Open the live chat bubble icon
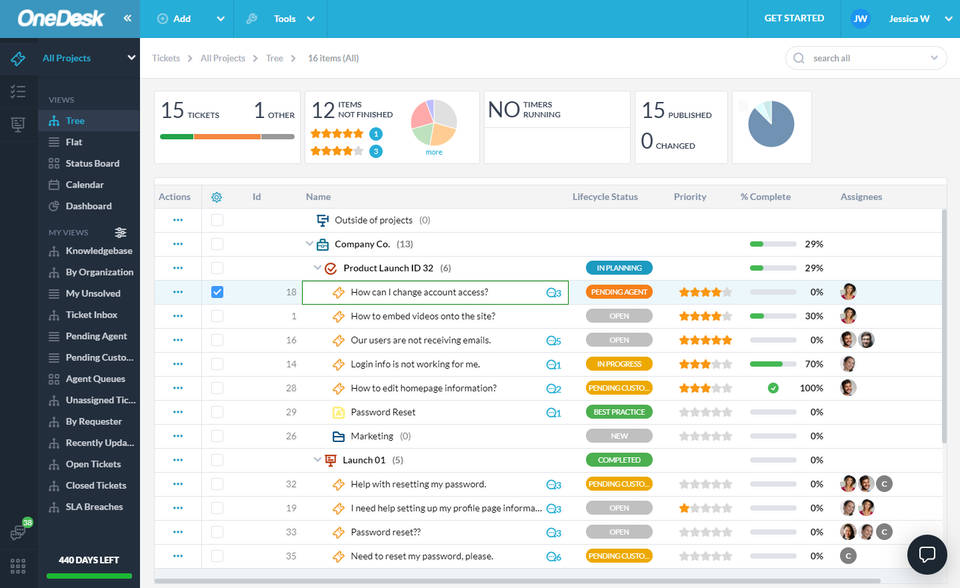The height and width of the screenshot is (588, 960). [926, 554]
